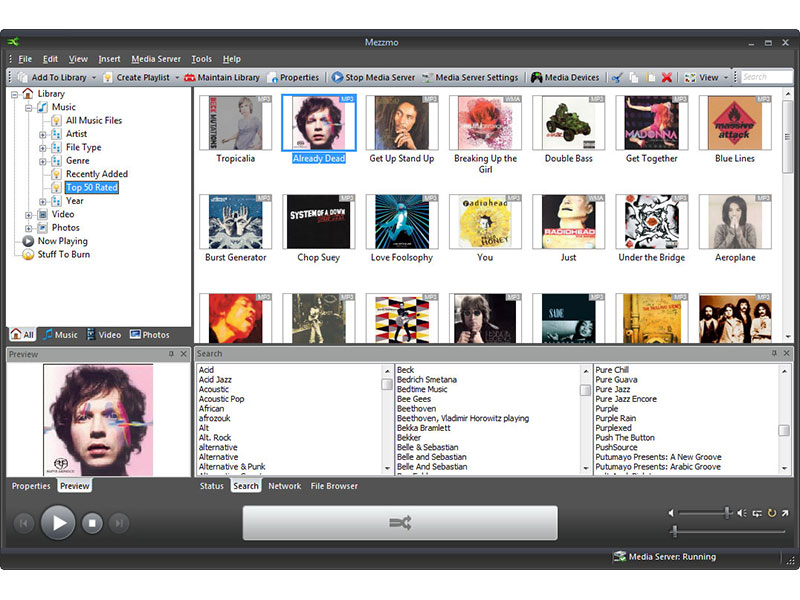
Task: Select 'Purple Rain' in the album list
Action: [615, 418]
